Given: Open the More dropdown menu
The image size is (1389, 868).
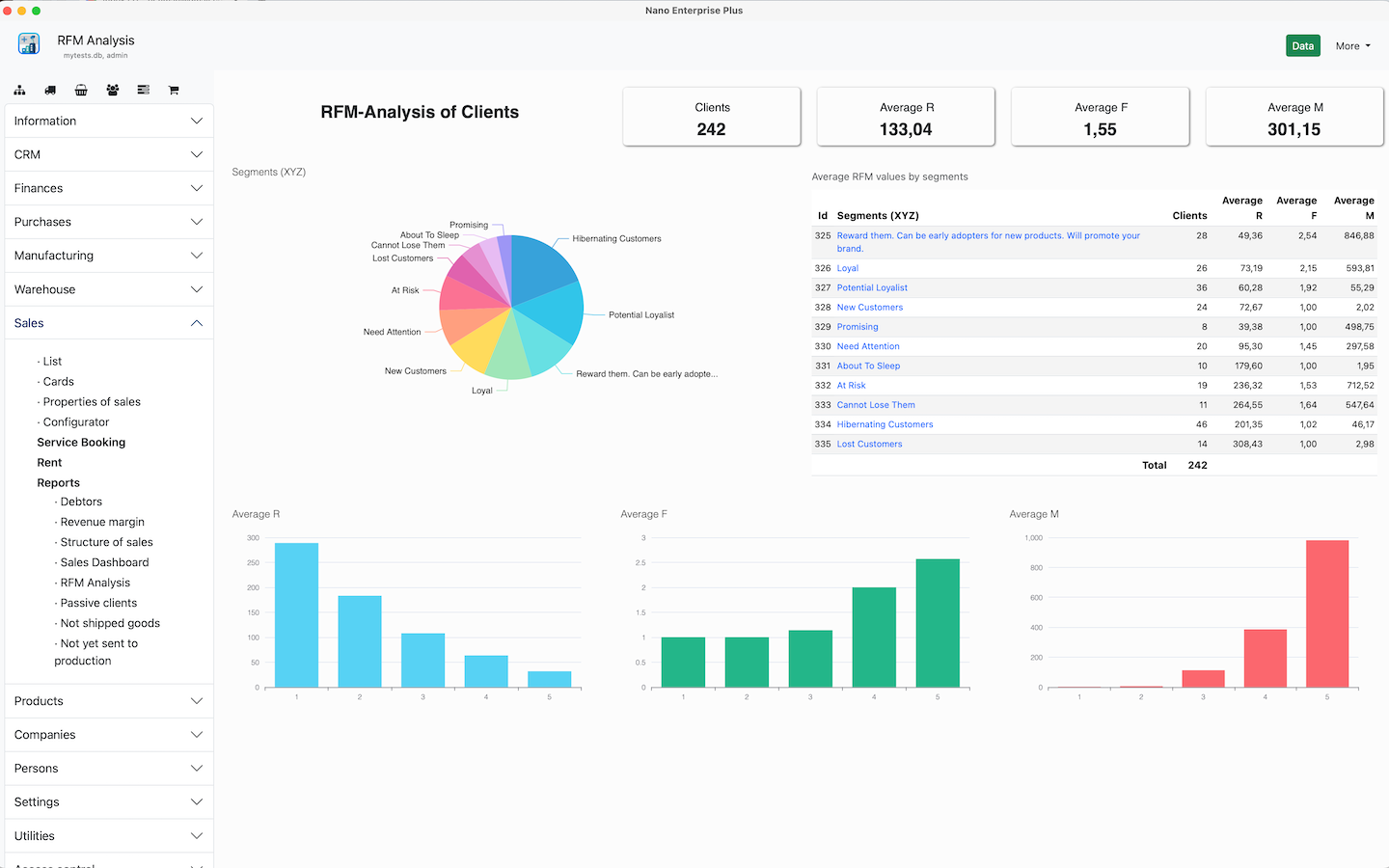Looking at the screenshot, I should (x=1352, y=46).
